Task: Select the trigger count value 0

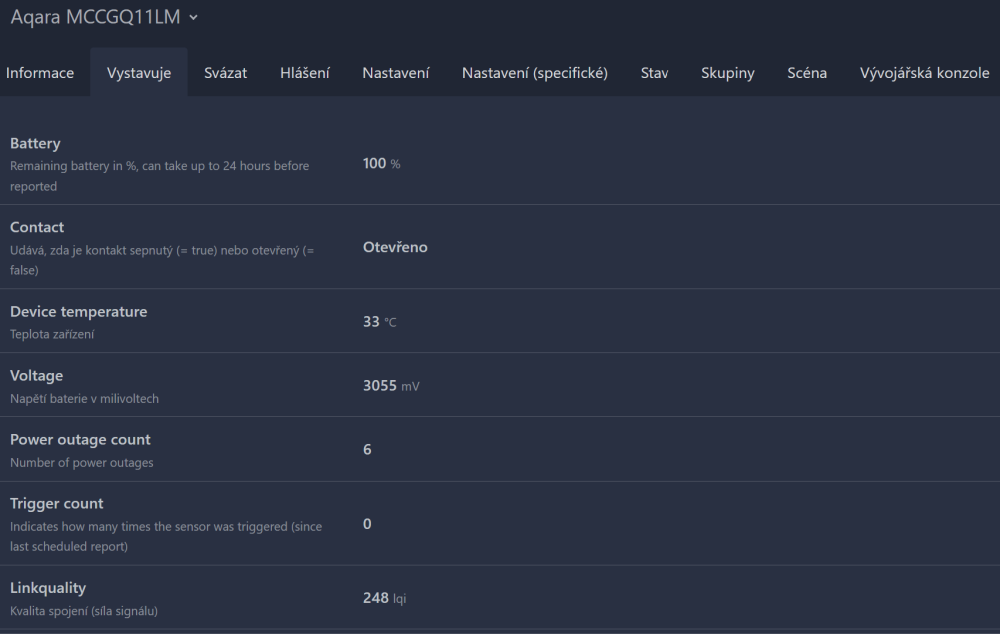Action: [x=367, y=524]
